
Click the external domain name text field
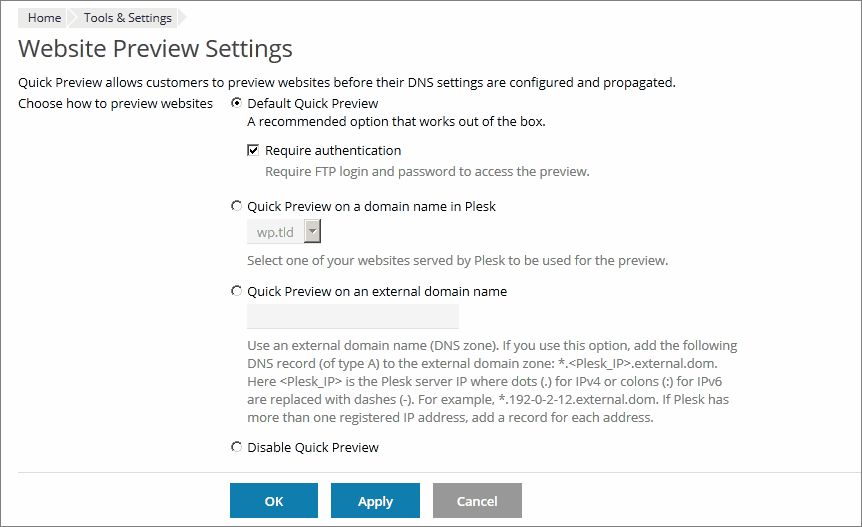[352, 317]
